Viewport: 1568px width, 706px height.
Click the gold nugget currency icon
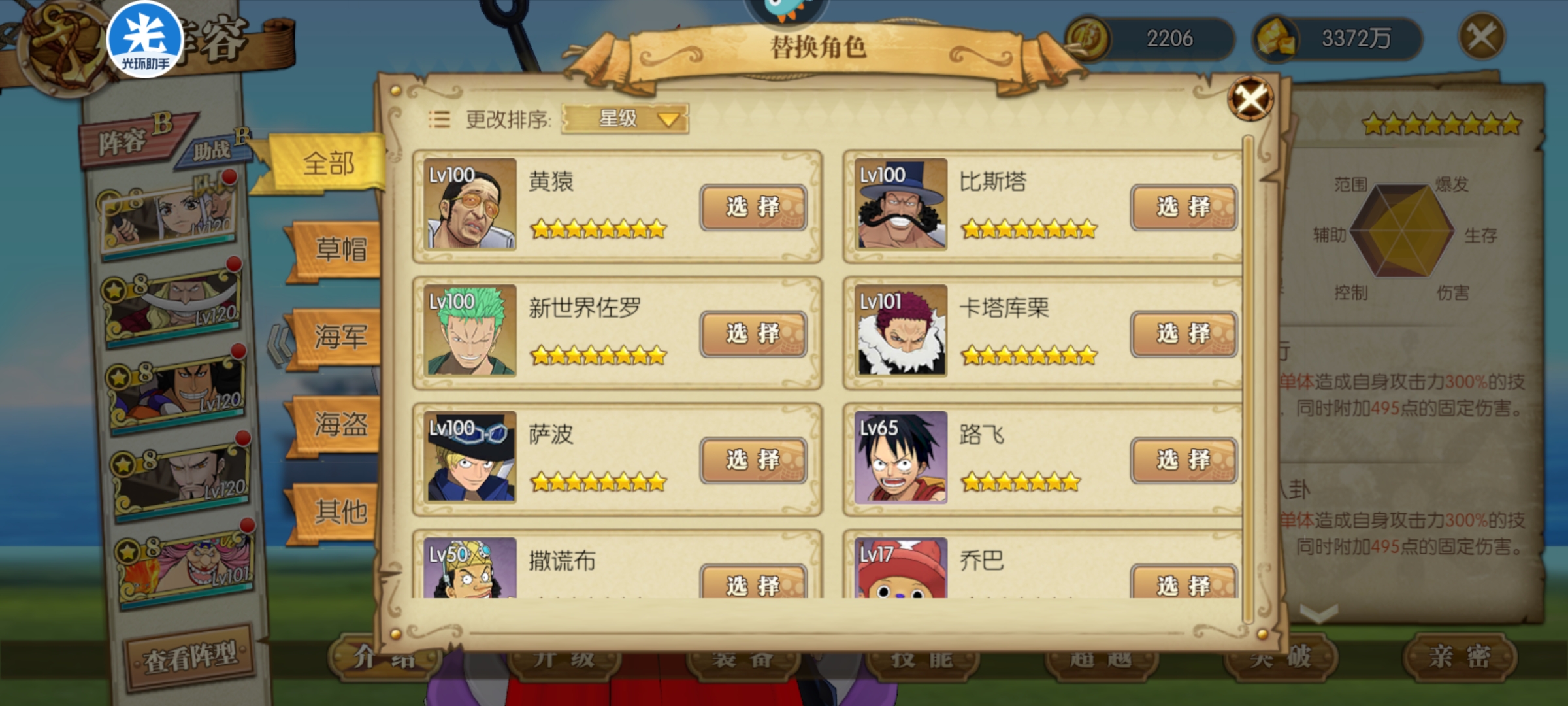(x=1275, y=38)
